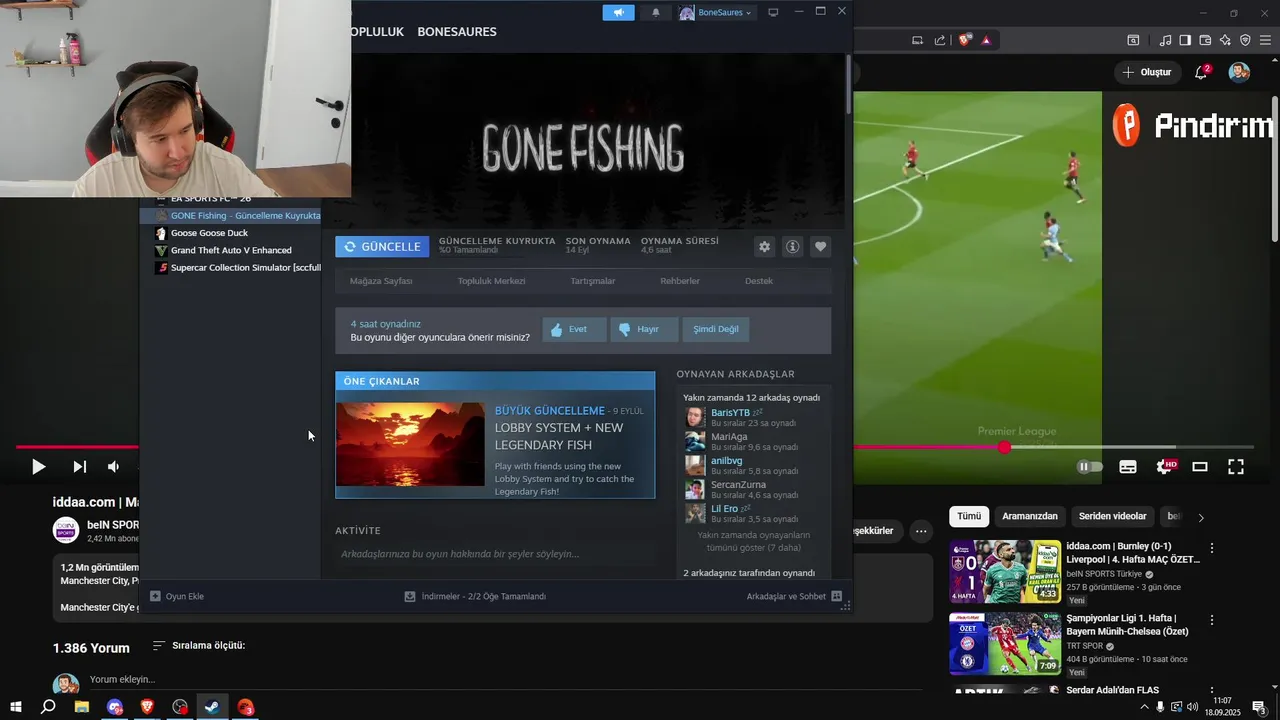The height and width of the screenshot is (720, 1280).
Task: Open the Rehberler tab
Action: point(680,281)
